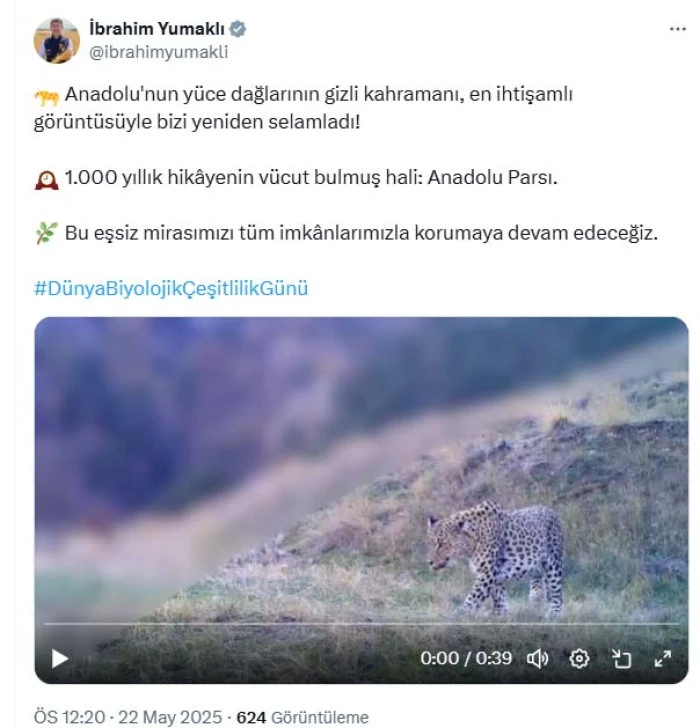Seek along the video progress bar

tap(361, 624)
